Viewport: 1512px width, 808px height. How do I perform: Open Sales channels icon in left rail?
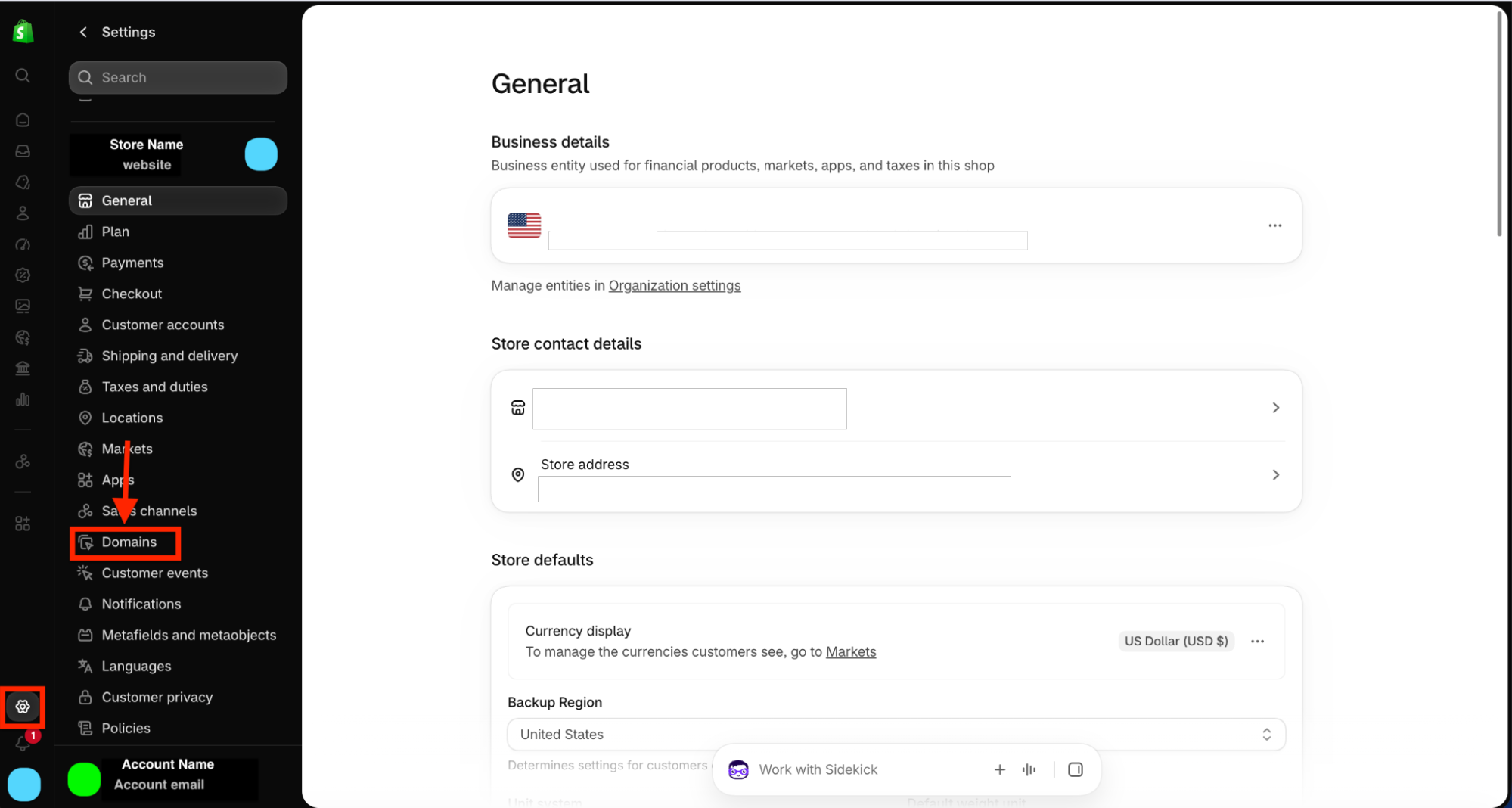click(x=23, y=461)
